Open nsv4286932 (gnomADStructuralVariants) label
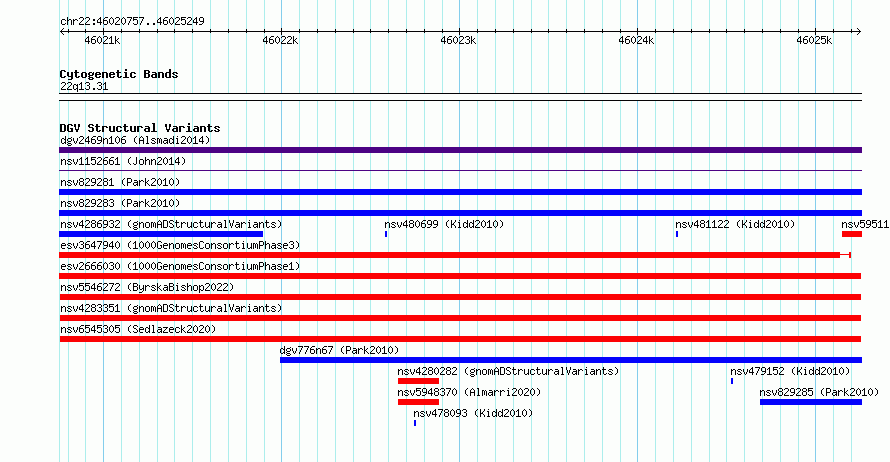This screenshot has width=890, height=462. pyautogui.click(x=171, y=224)
